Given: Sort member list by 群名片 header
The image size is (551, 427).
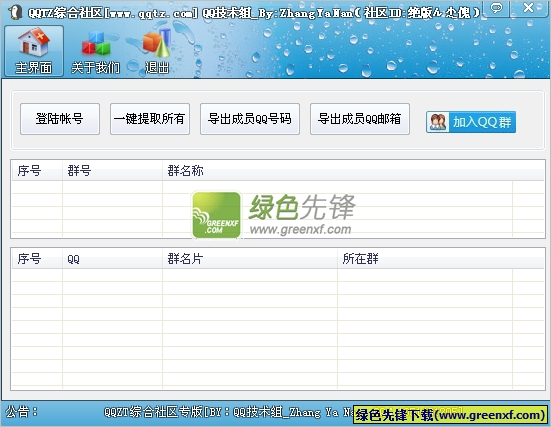Looking at the screenshot, I should [250, 259].
